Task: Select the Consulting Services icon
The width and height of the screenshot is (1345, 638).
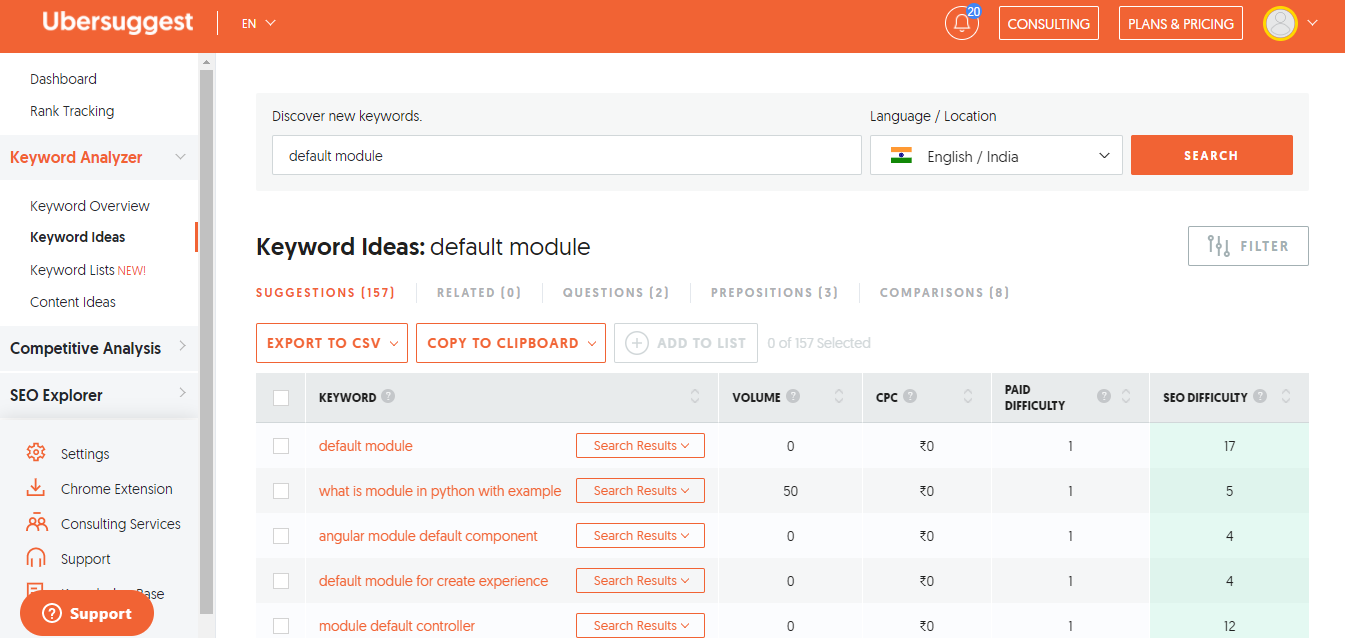Action: click(36, 523)
